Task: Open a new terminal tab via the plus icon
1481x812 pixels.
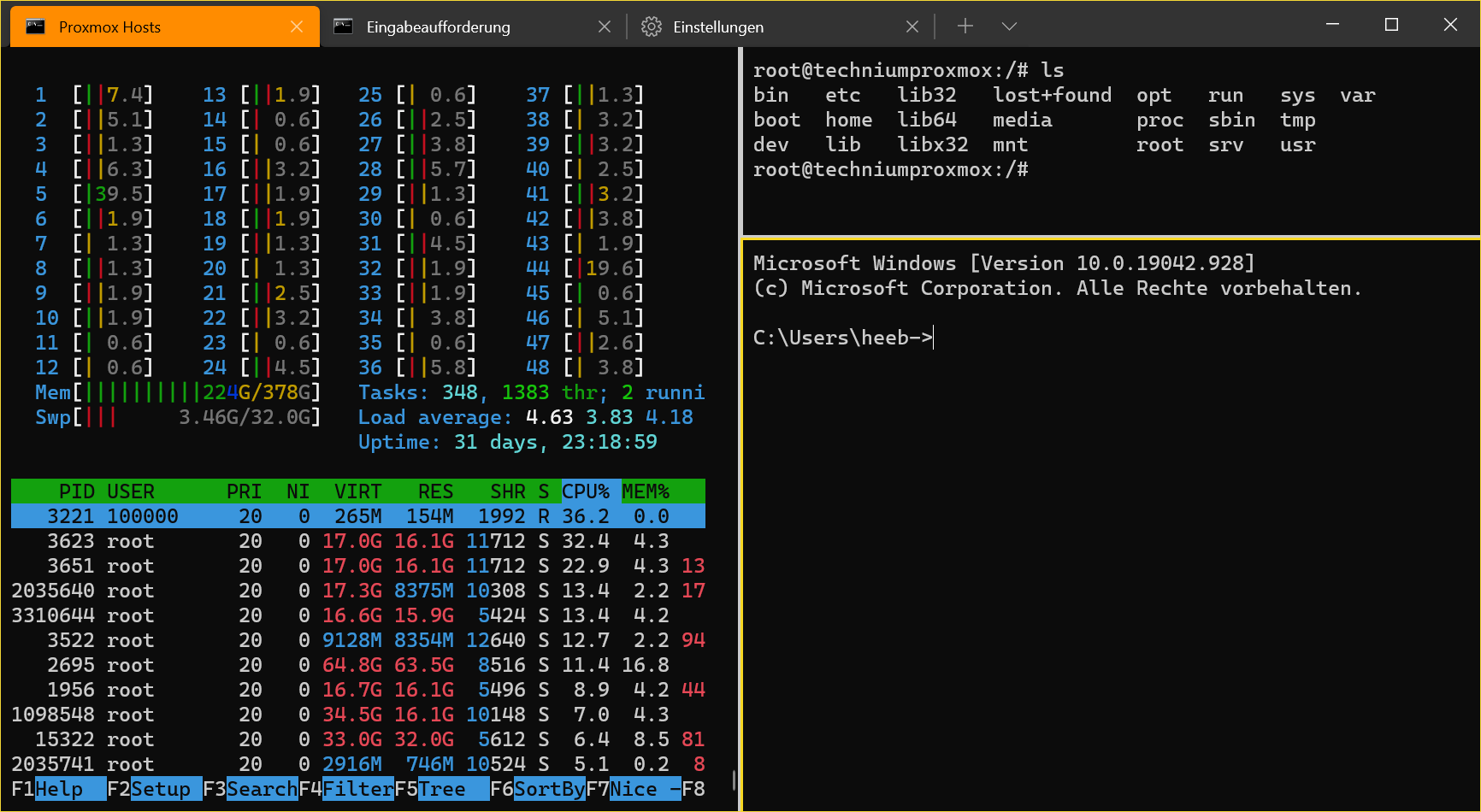Action: 965,26
